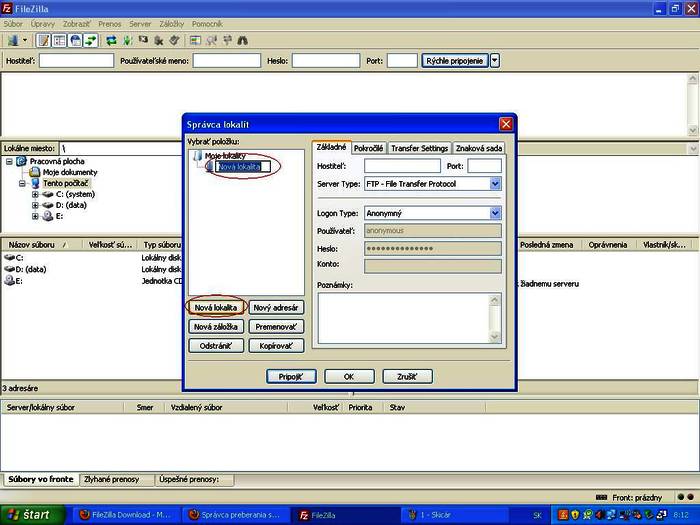Open the directory listing filters icon
The image size is (700, 525).
coord(195,41)
